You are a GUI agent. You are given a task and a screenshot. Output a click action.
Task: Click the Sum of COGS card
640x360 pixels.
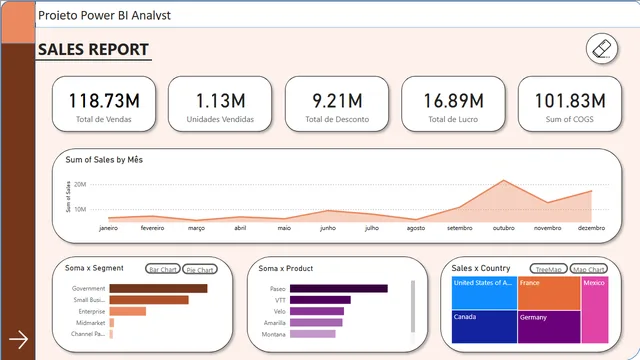(570, 104)
